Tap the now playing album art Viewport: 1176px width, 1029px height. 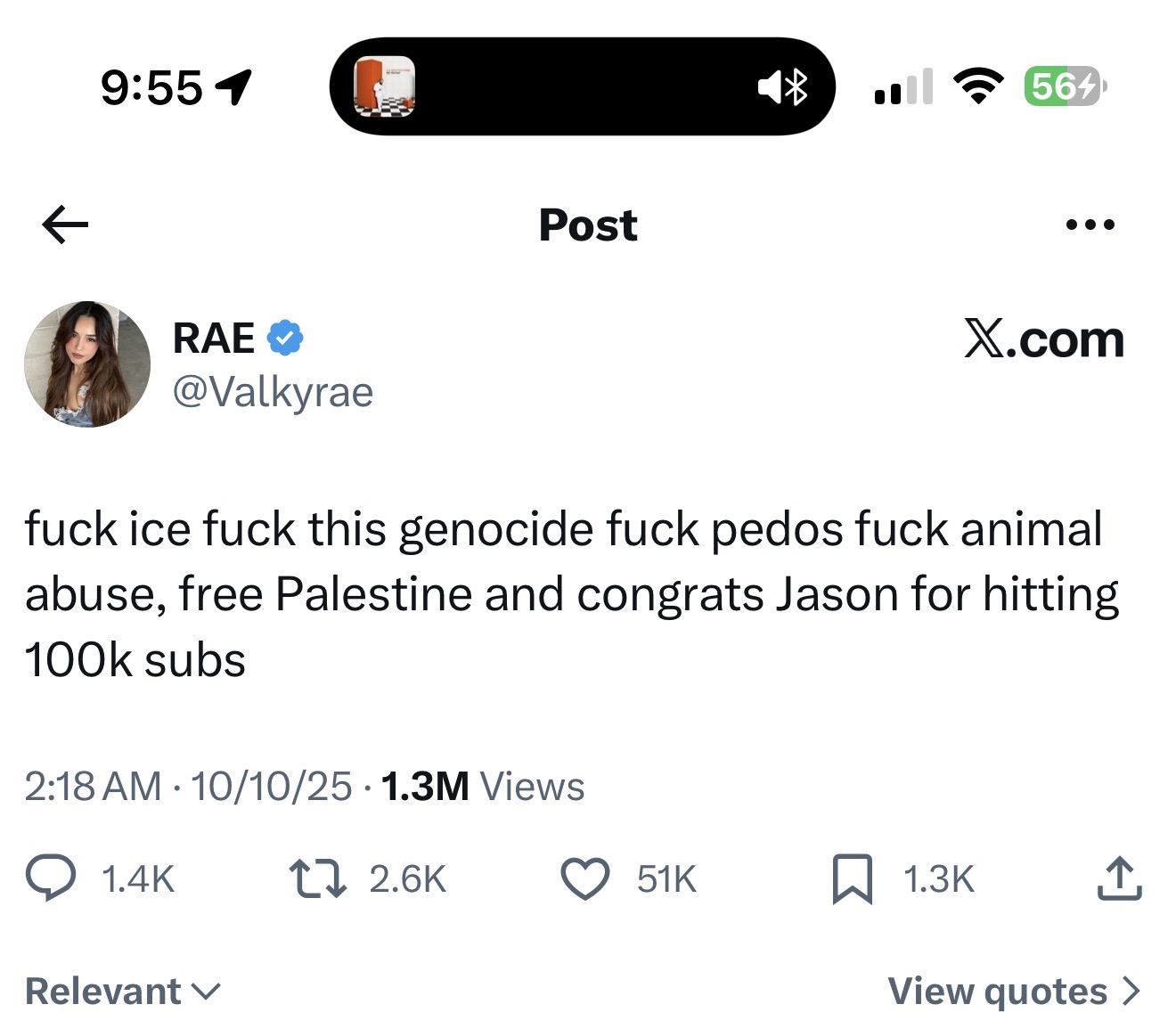384,86
